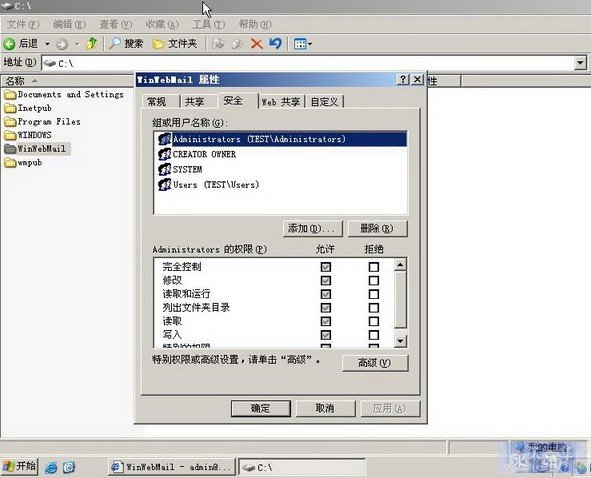Open the Views icon dropdown arrow
This screenshot has height=478, width=591.
[x=310, y=44]
